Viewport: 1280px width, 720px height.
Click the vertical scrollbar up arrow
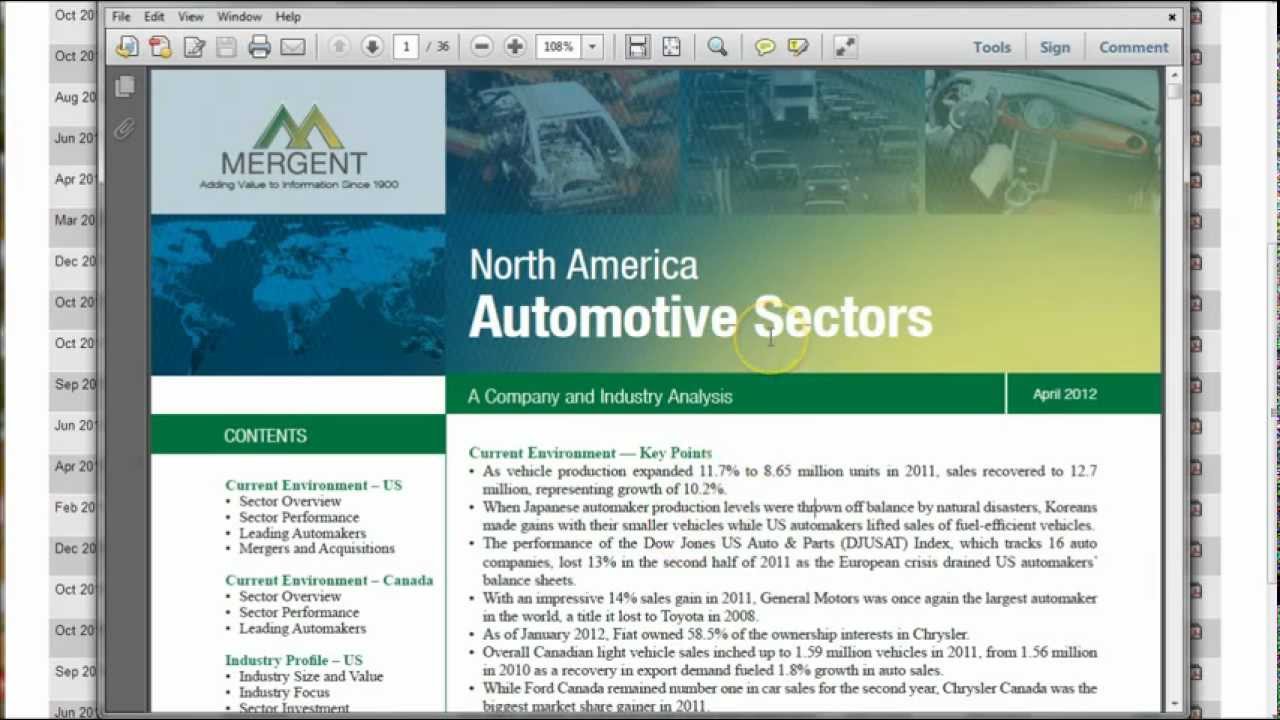point(1173,76)
